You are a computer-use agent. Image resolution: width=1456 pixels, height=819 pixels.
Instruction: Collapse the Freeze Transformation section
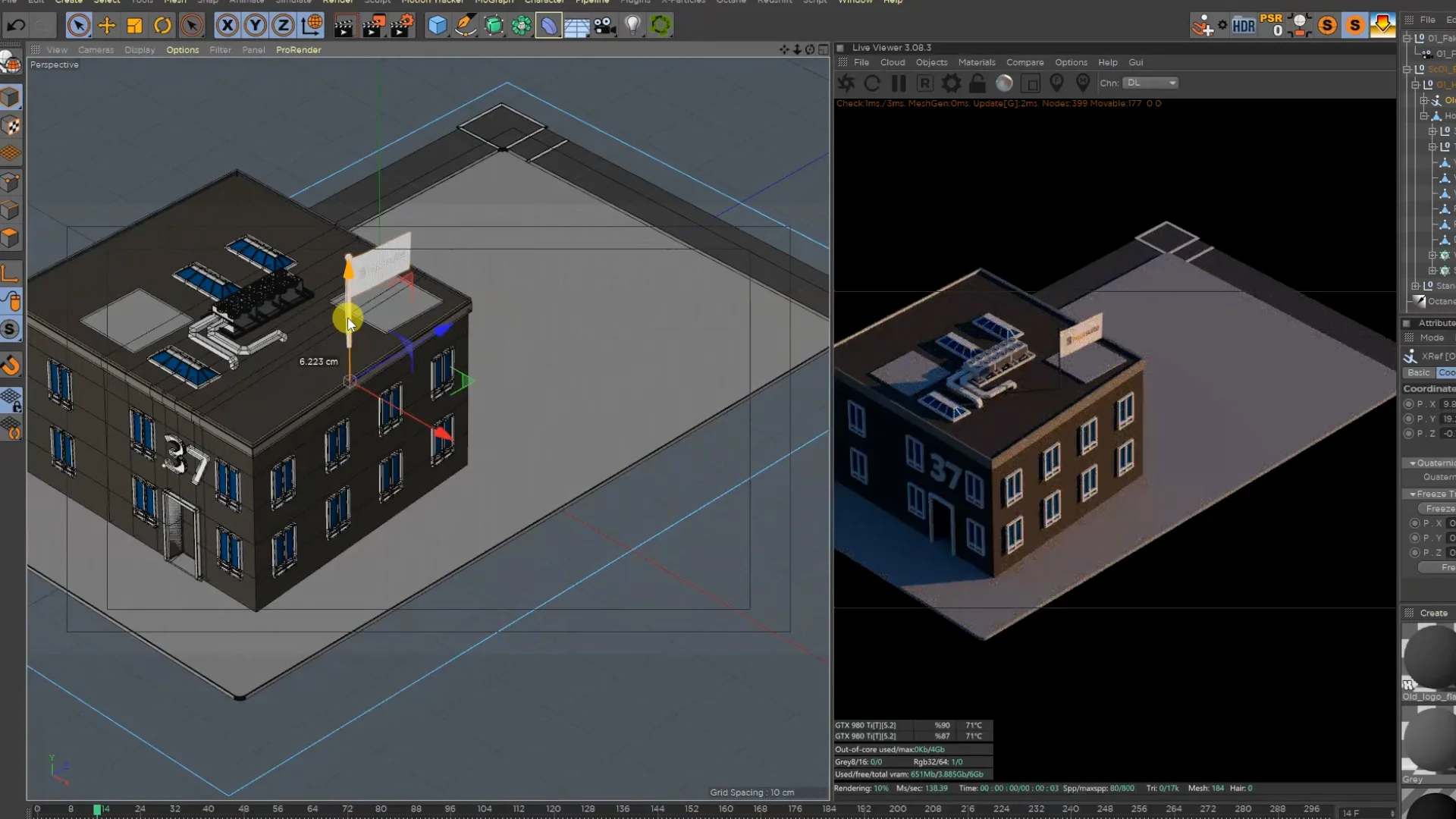point(1413,494)
